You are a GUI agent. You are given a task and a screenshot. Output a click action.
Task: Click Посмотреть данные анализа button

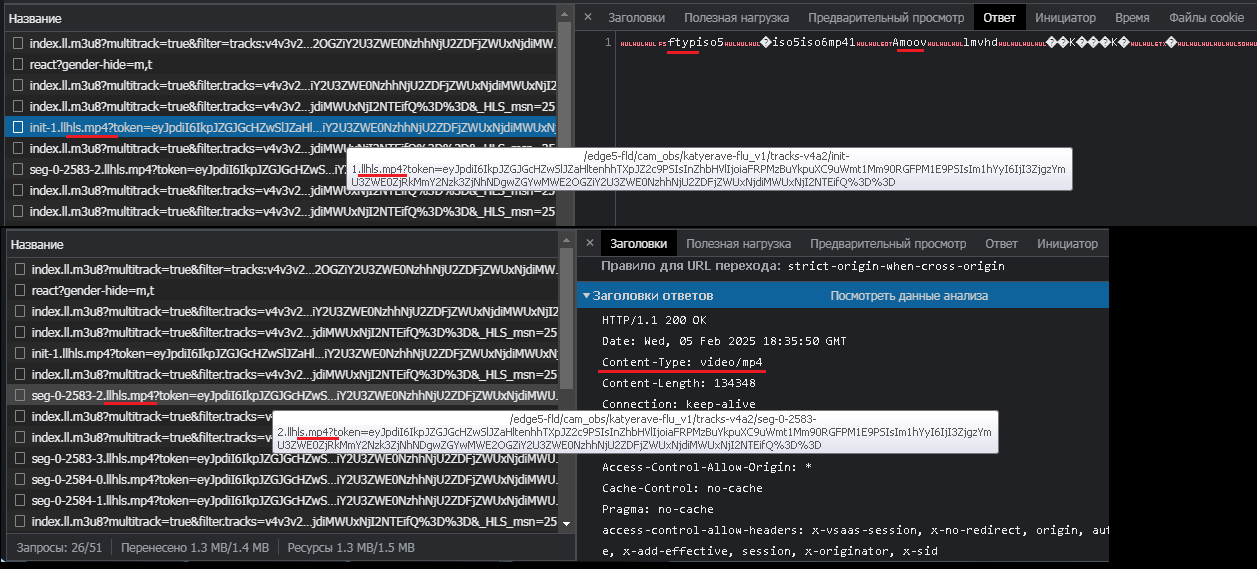[908, 296]
